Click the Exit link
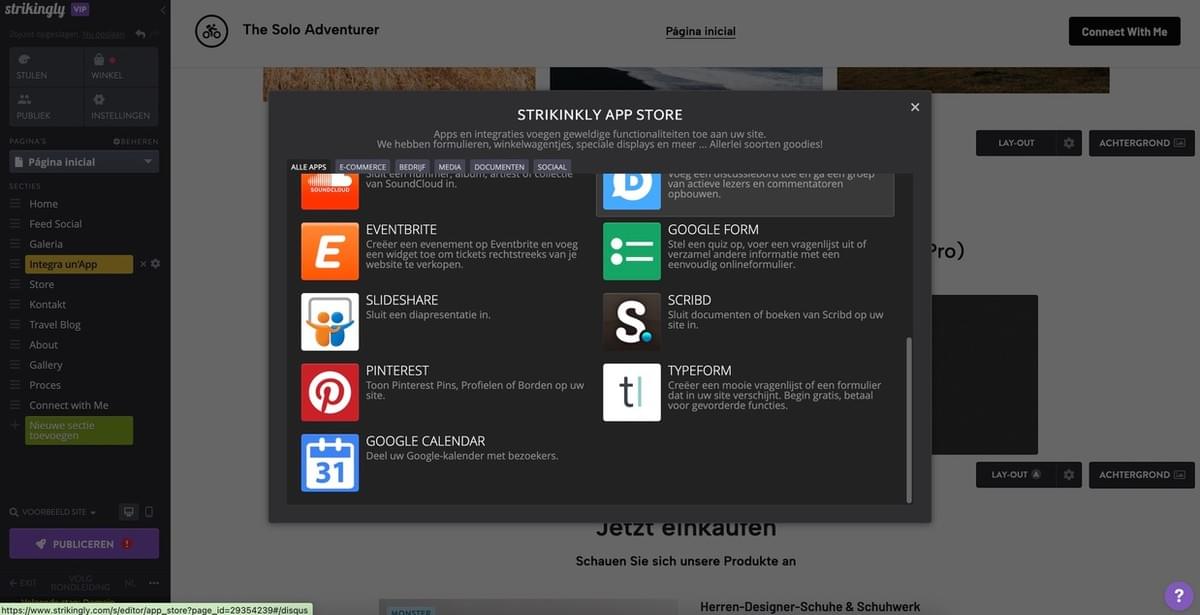1200x615 pixels. [x=23, y=582]
